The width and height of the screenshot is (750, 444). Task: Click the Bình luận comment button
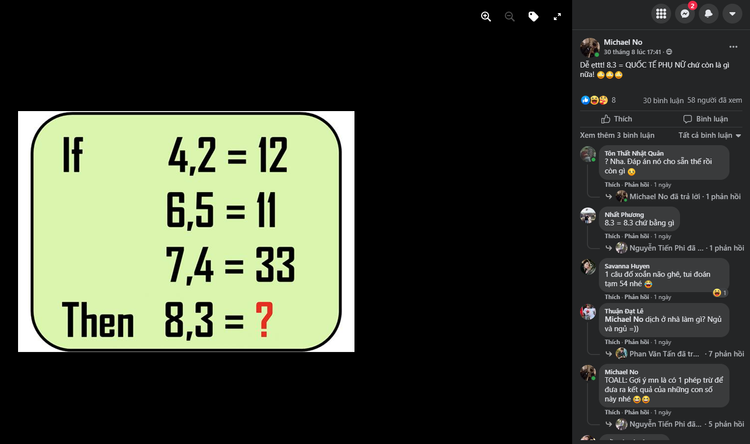point(705,118)
